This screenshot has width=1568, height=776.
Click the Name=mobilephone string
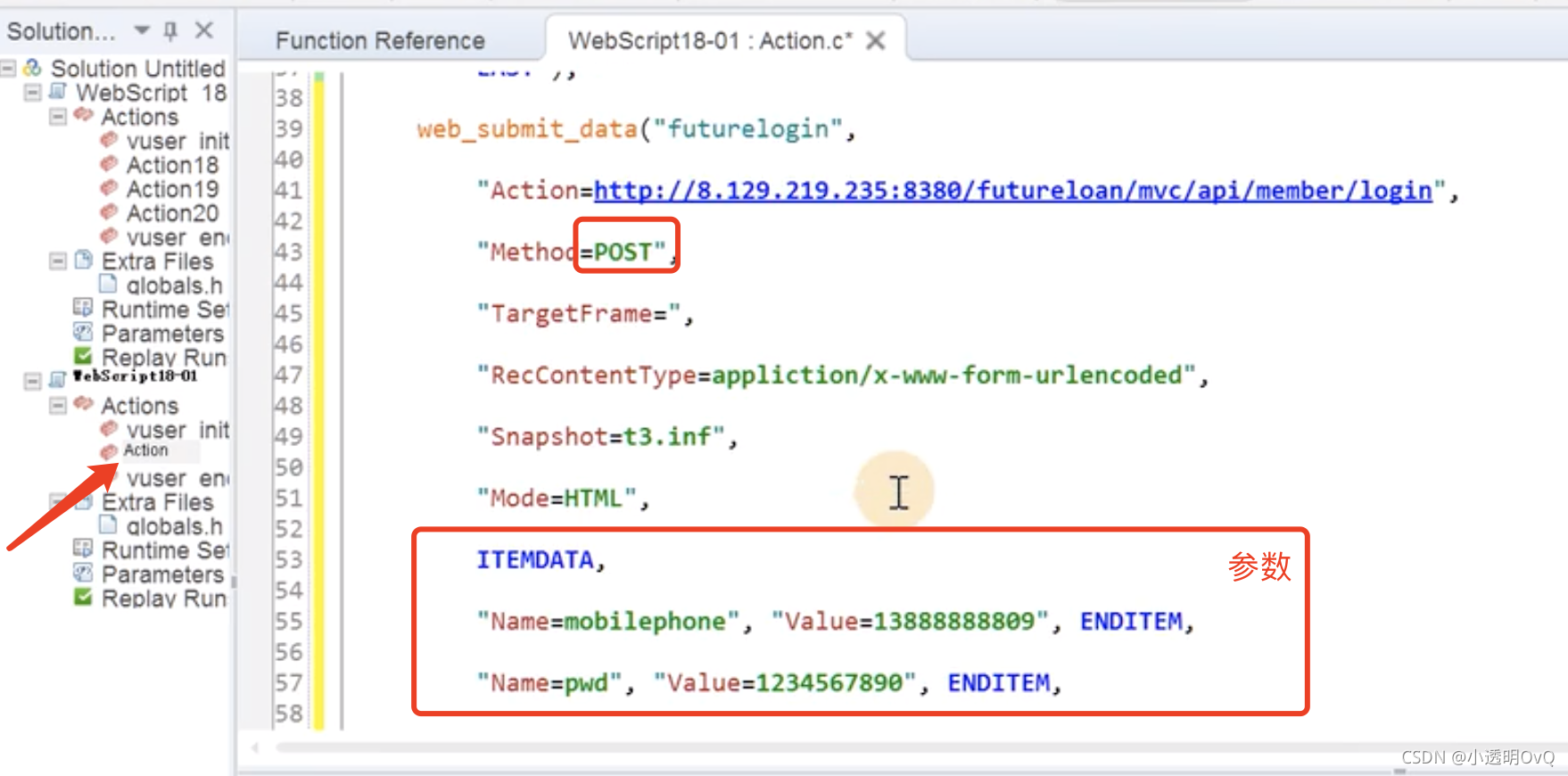coord(608,622)
